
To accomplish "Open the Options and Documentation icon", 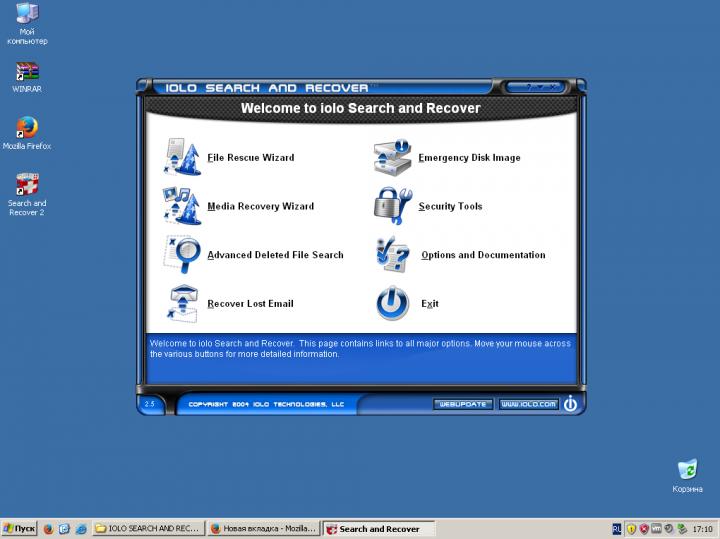I will [392, 255].
